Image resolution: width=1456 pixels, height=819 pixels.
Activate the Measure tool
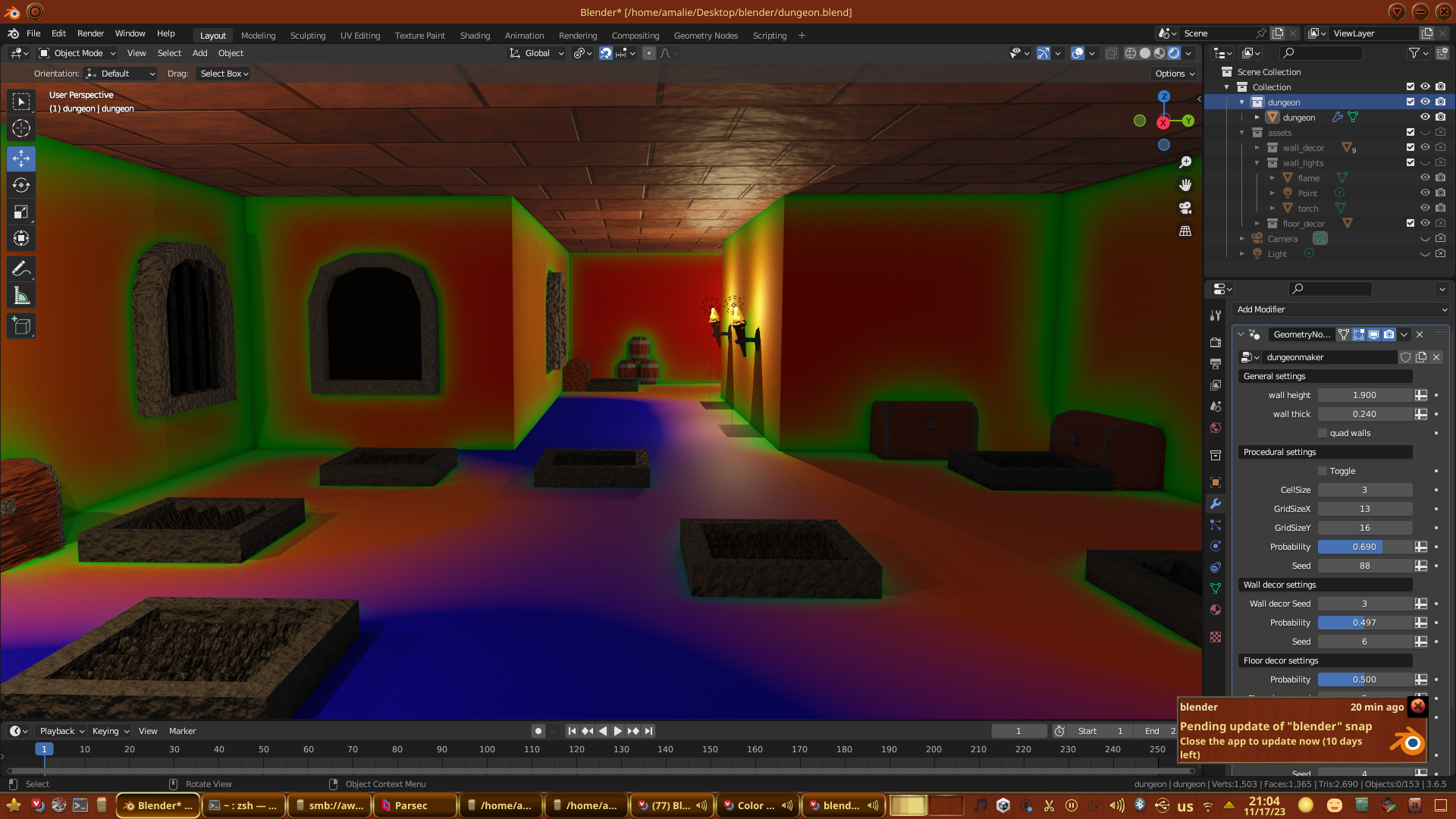point(21,297)
